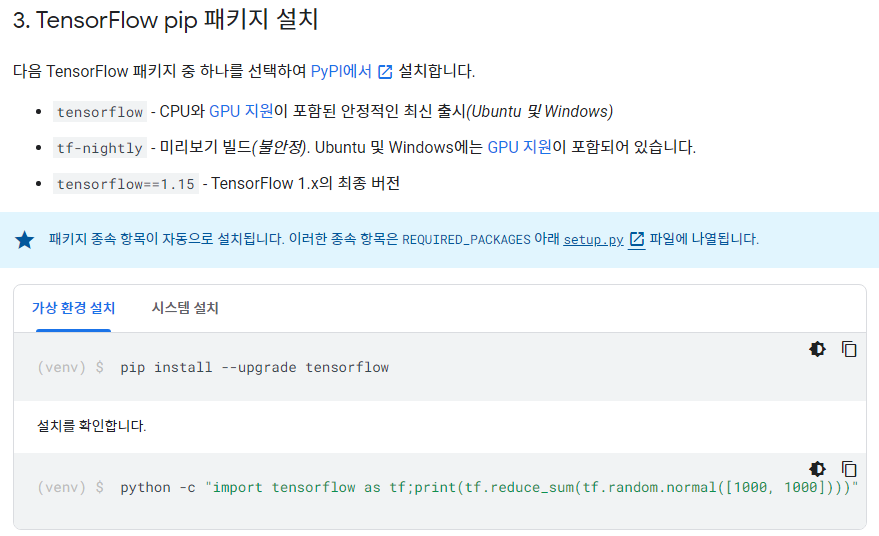Click the 설치를 확인합니다. text
Viewport: 879px width, 536px height.
[91, 426]
